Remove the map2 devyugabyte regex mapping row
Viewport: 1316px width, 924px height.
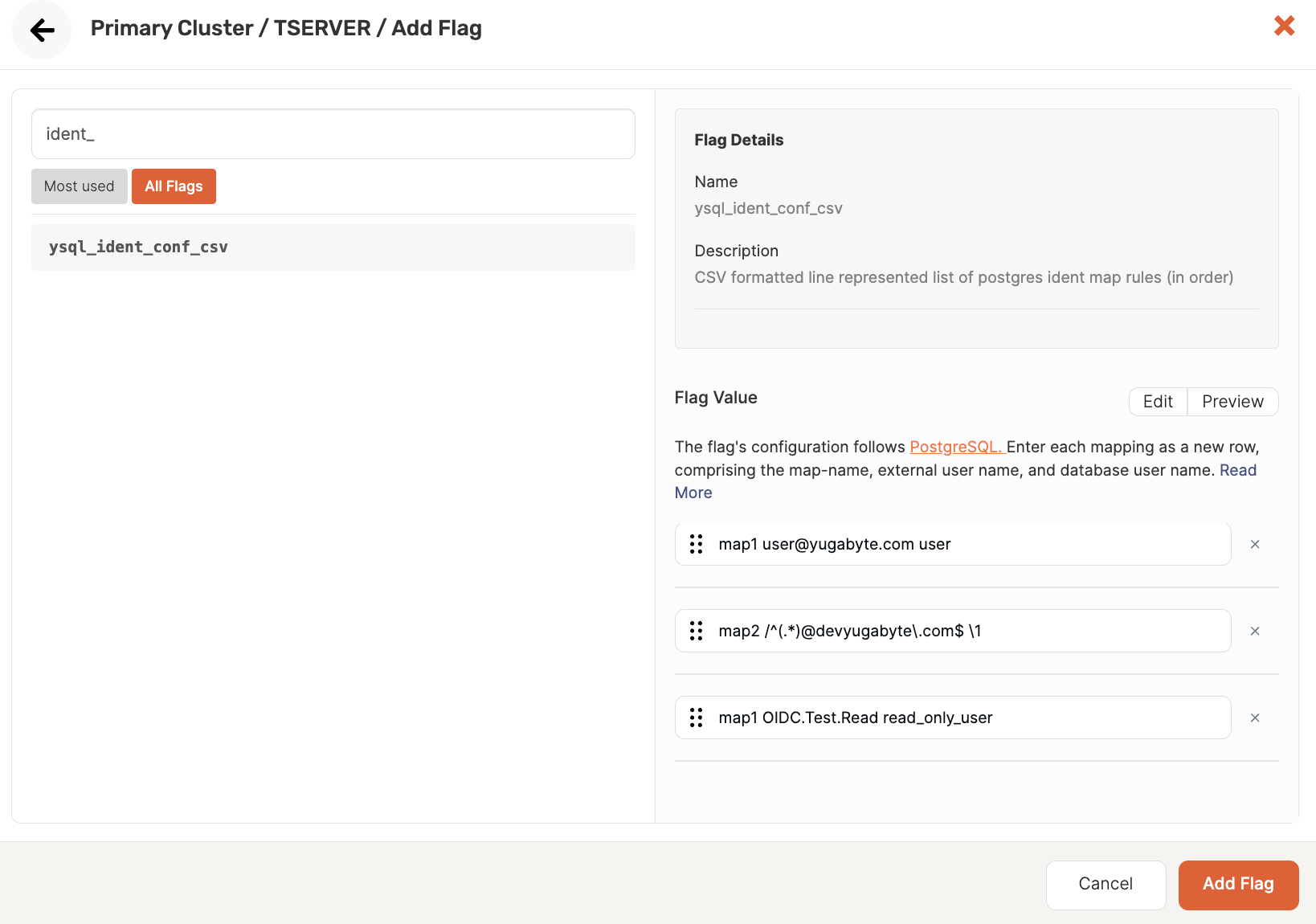coord(1255,631)
